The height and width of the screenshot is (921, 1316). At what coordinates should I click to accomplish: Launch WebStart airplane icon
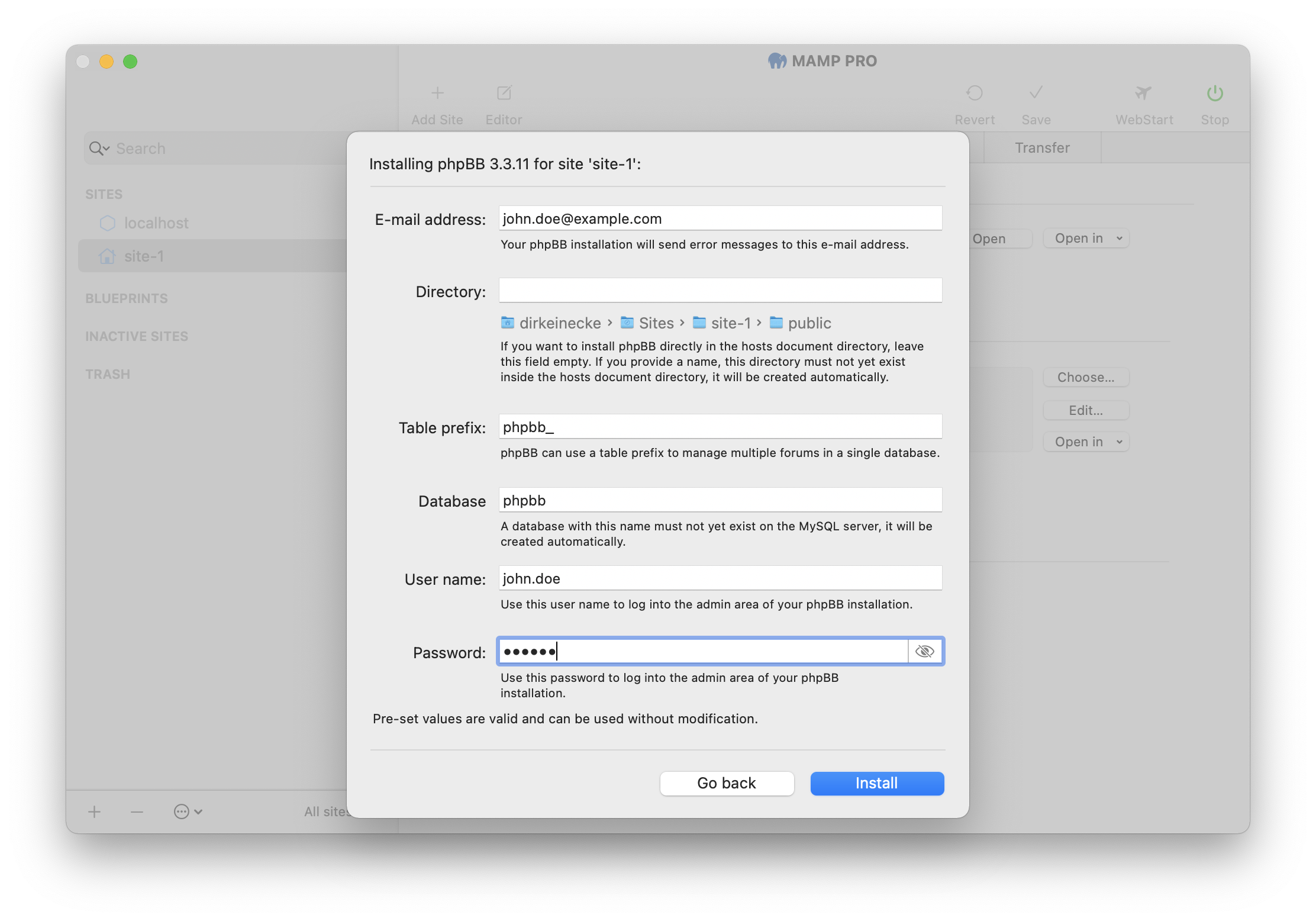pyautogui.click(x=1143, y=93)
